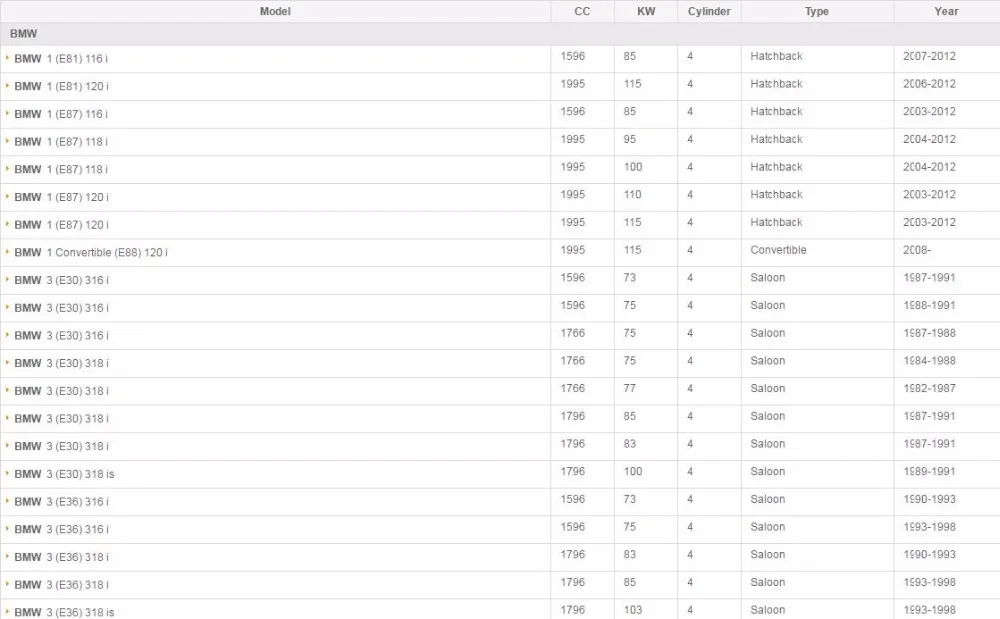Open BMW 3 (E36) 316 i link for 1993-1998
Image resolution: width=1000 pixels, height=619 pixels.
point(61,529)
